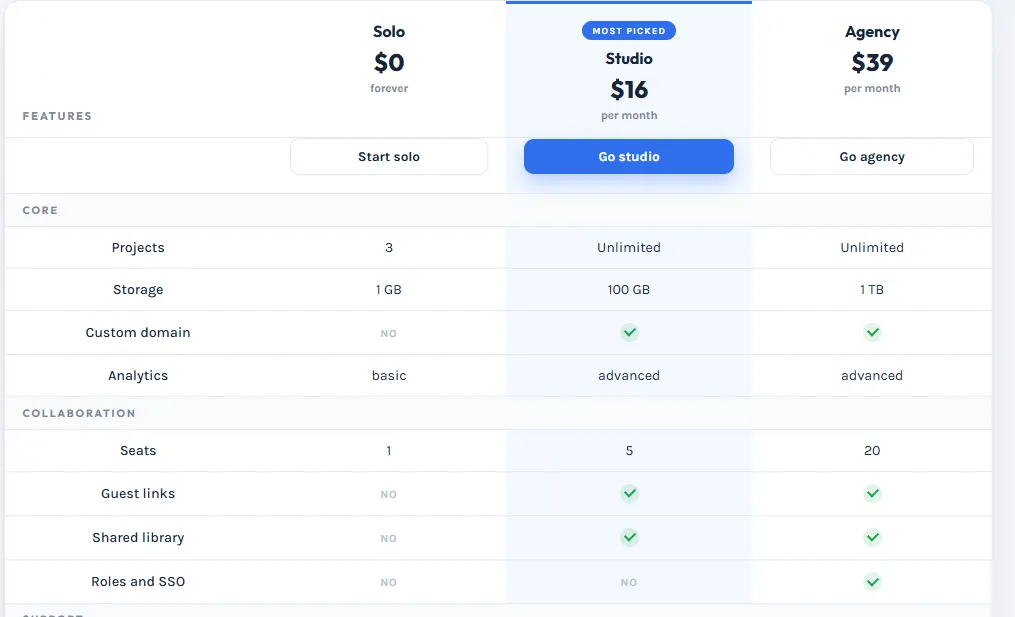
Task: Click the Studio Roles and SSO NO value
Action: [629, 583]
